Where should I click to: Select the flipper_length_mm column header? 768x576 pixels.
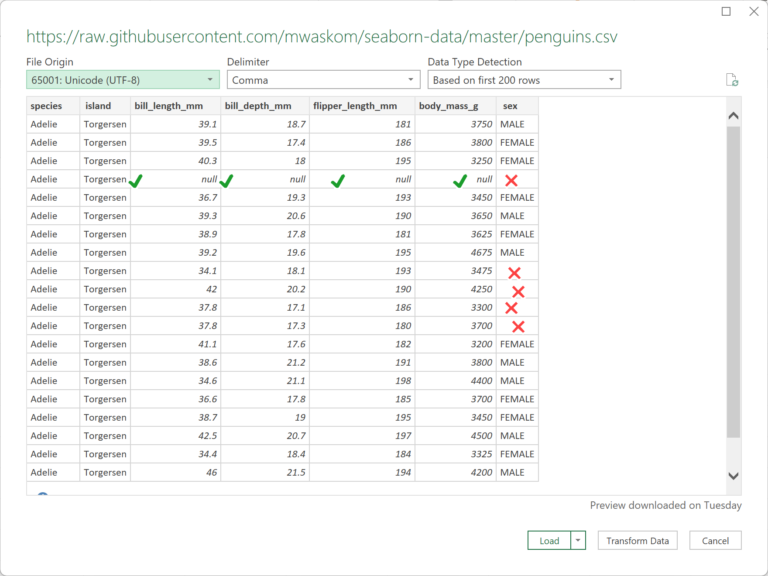362,106
